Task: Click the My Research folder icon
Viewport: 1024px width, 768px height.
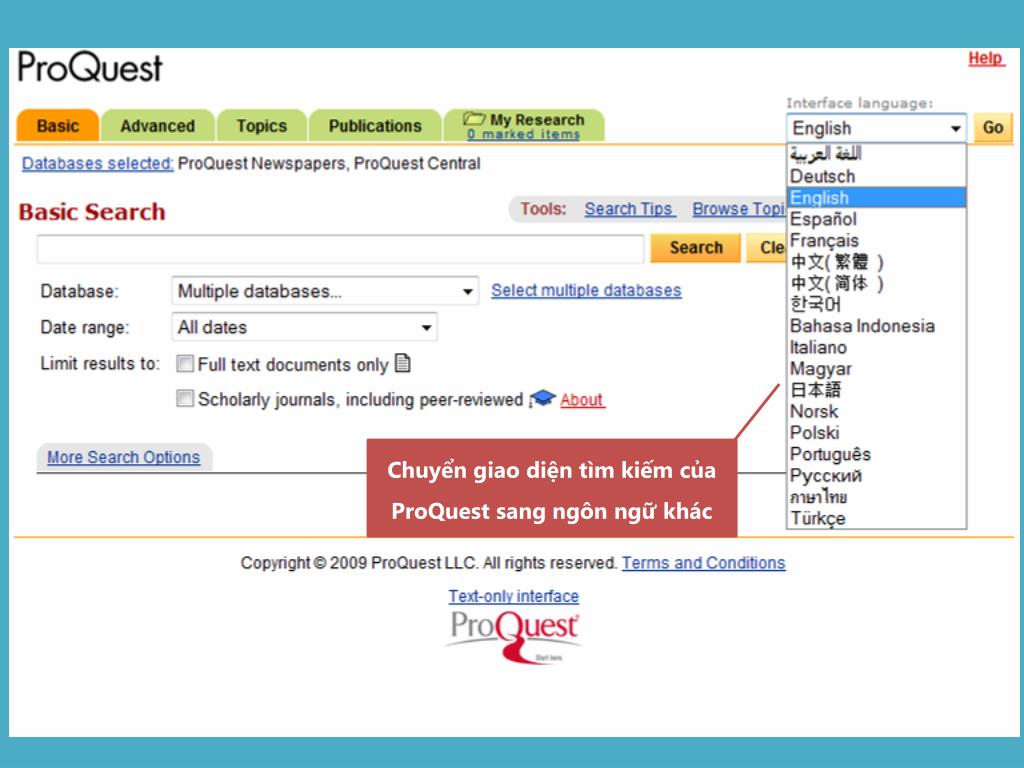Action: 474,119
